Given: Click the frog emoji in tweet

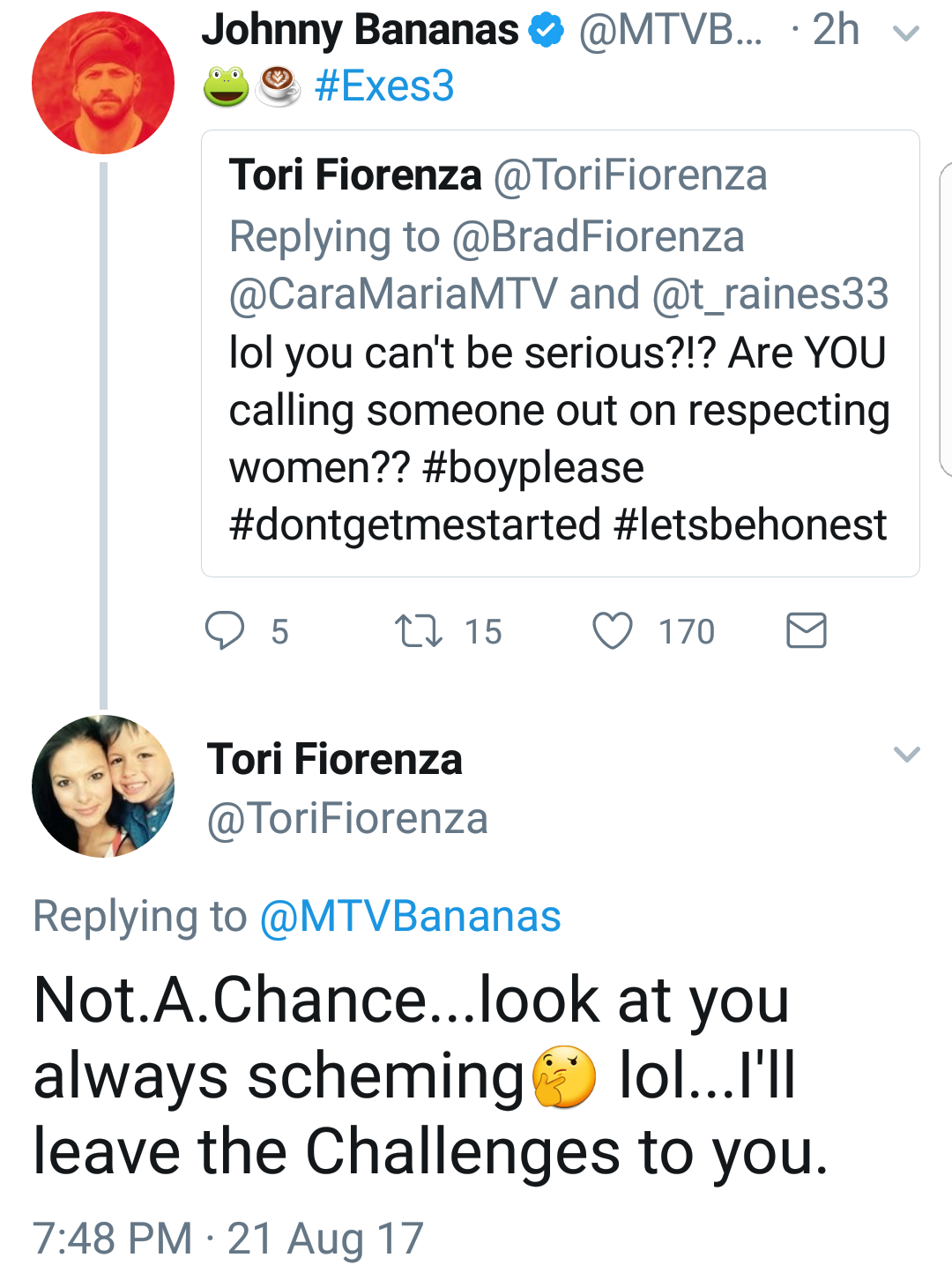Looking at the screenshot, I should pos(227,86).
